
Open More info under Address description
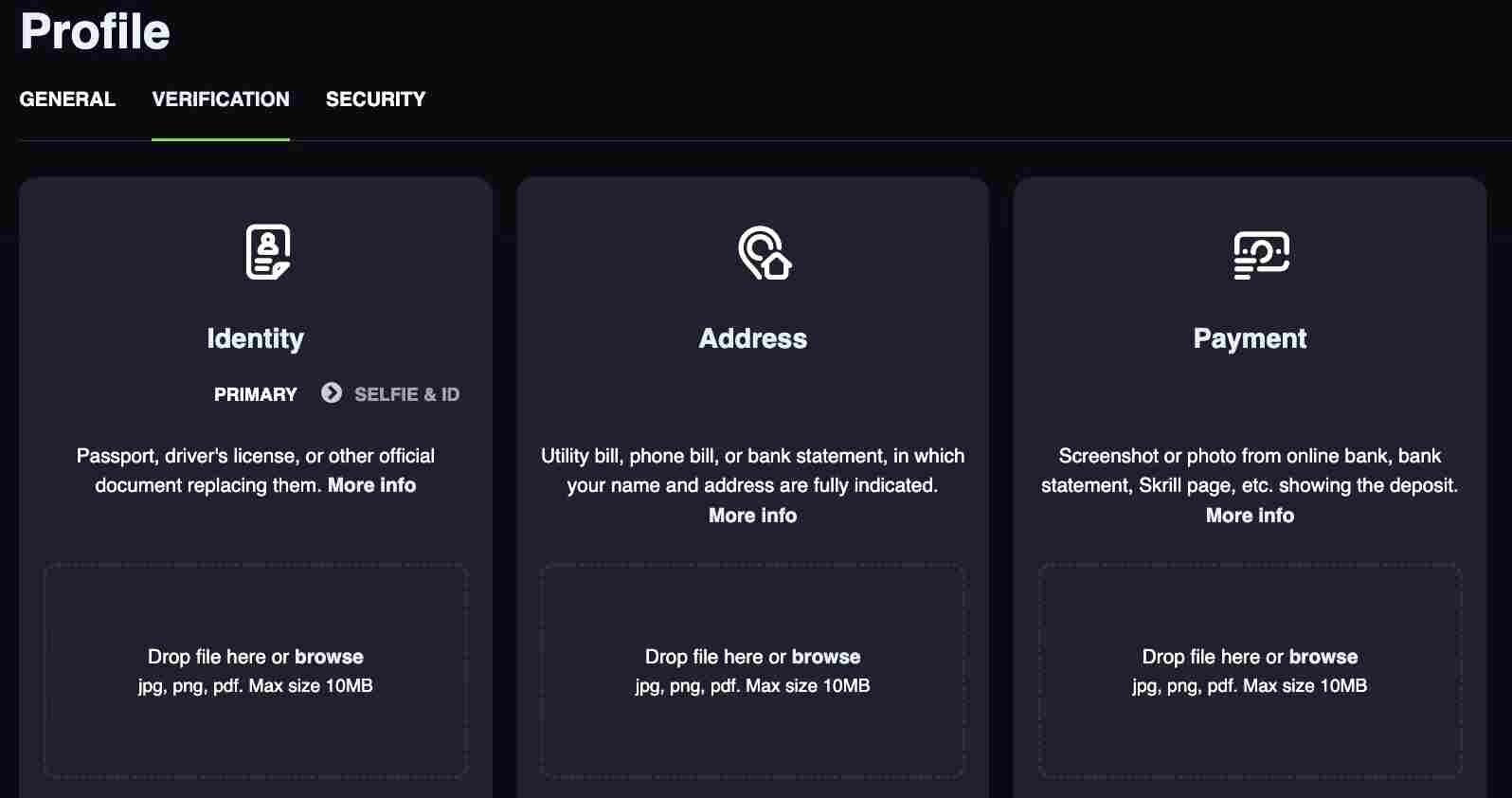(753, 516)
